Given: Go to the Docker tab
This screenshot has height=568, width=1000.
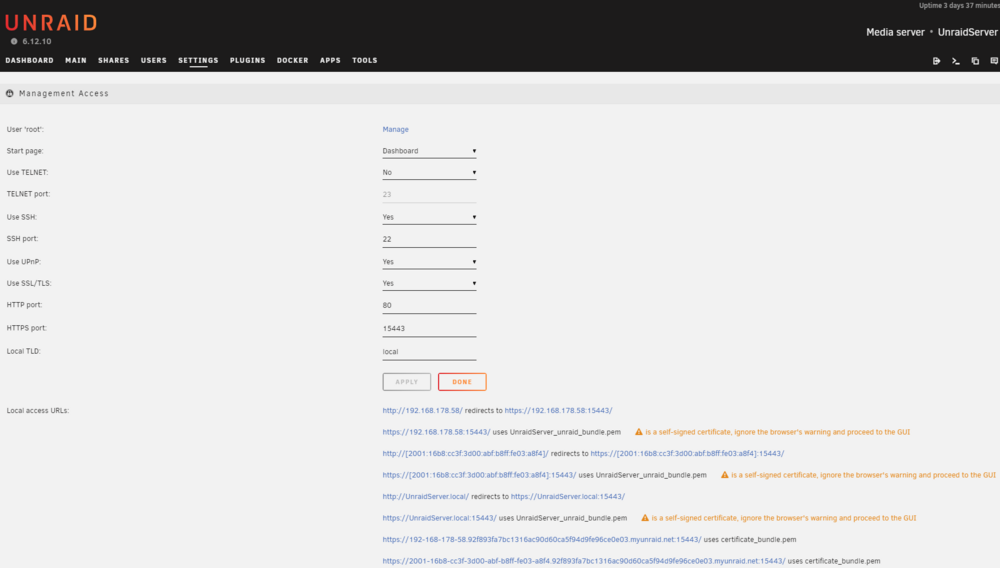Looking at the screenshot, I should 293,61.
